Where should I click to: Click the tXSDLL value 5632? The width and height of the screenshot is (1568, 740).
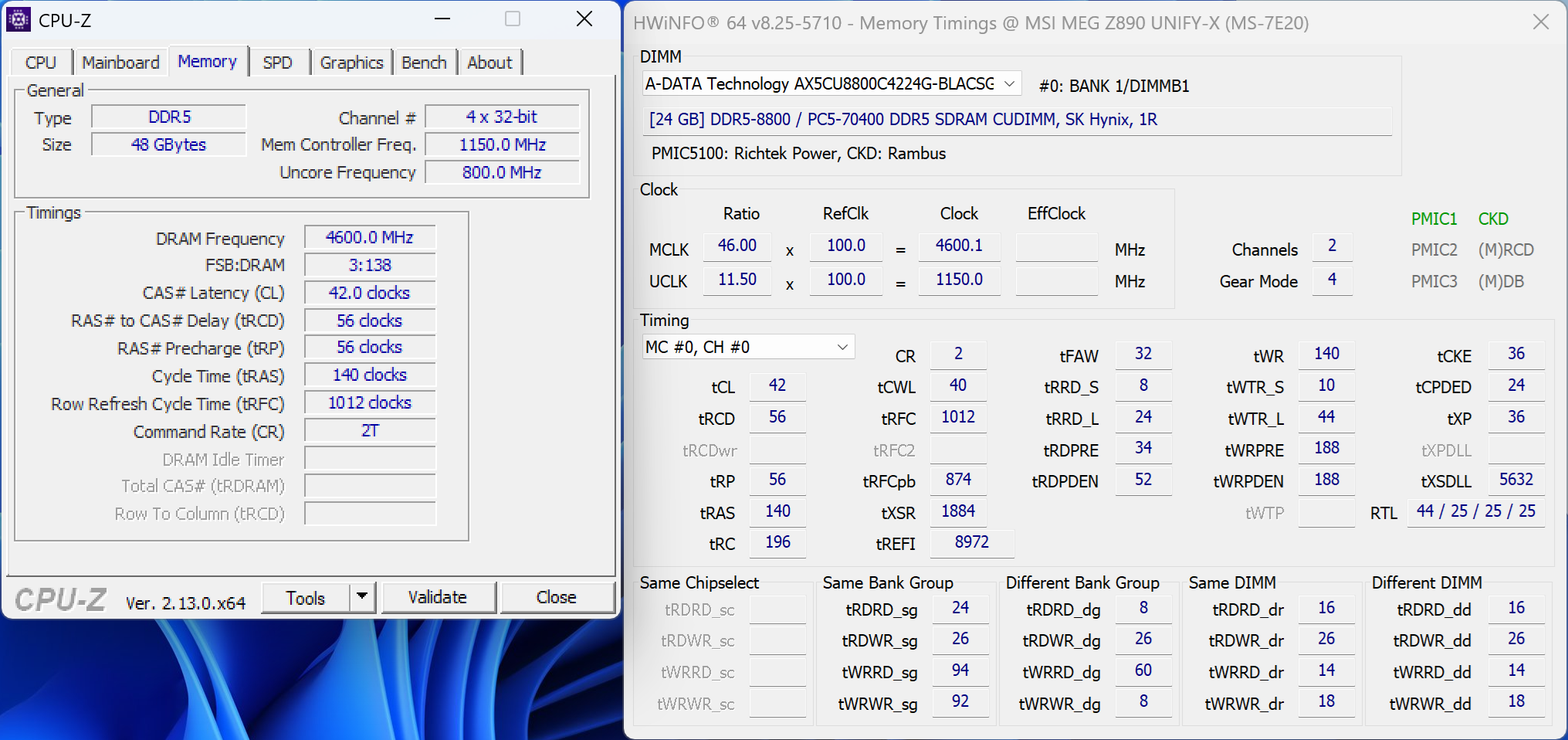click(x=1516, y=480)
